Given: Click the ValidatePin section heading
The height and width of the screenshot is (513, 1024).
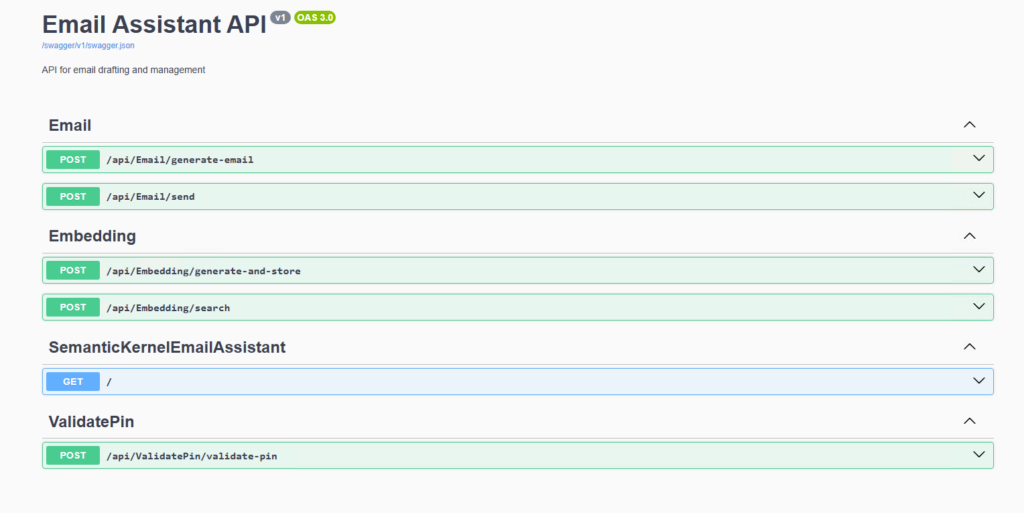Looking at the screenshot, I should (91, 422).
